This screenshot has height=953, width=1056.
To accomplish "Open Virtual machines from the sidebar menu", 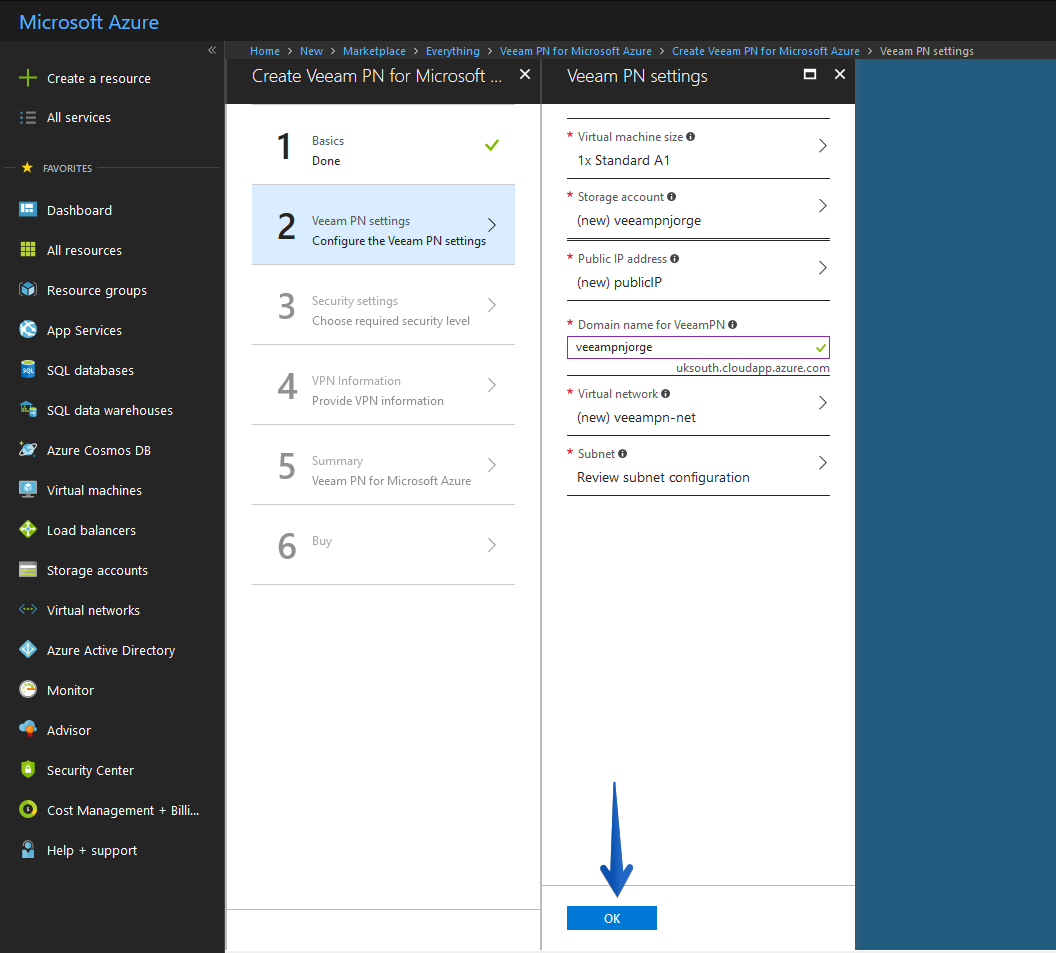I will 94,490.
